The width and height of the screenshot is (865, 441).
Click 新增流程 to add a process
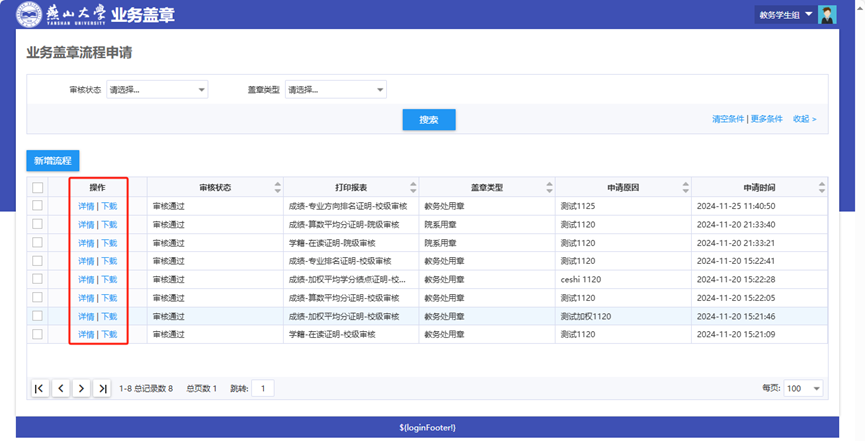pos(52,160)
